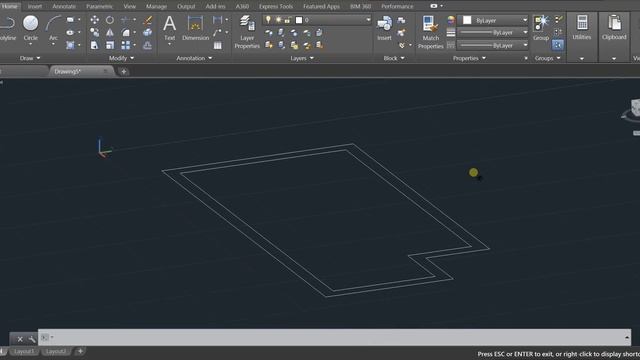640x360 pixels.
Task: Select the Stretch tool in Modify panel
Action: click(94, 45)
